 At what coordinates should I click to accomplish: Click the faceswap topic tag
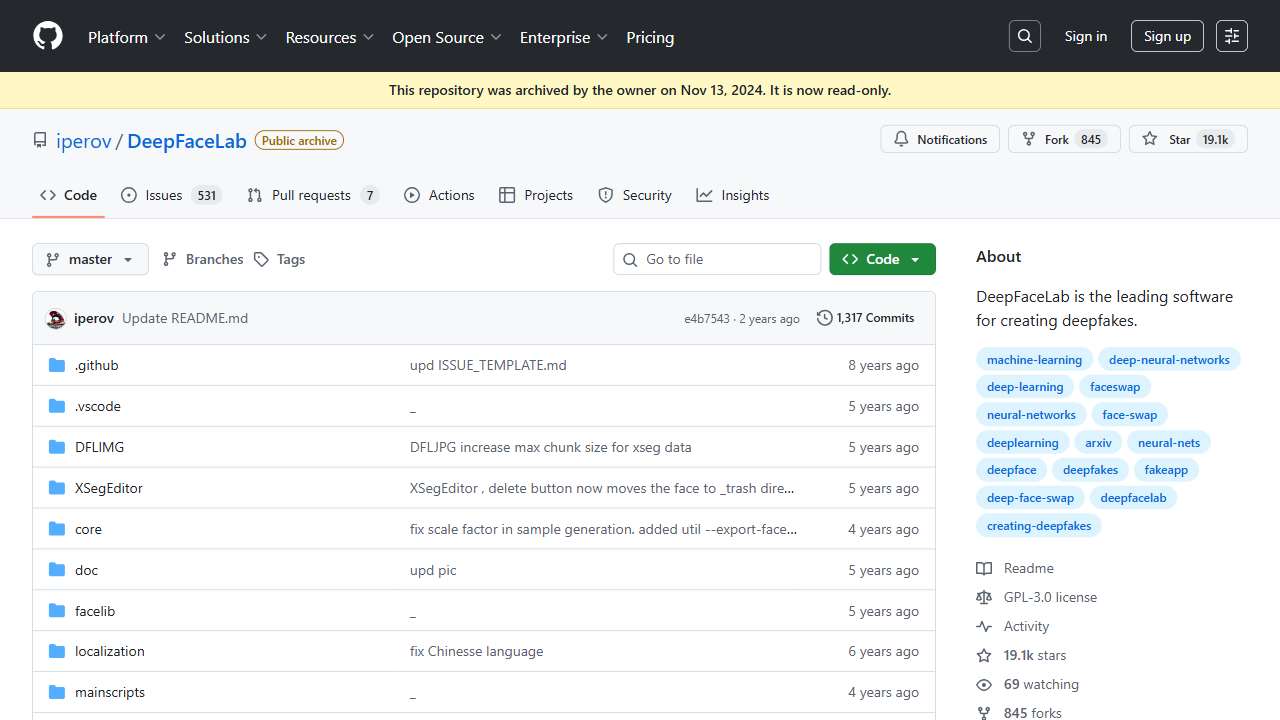[x=1115, y=387]
